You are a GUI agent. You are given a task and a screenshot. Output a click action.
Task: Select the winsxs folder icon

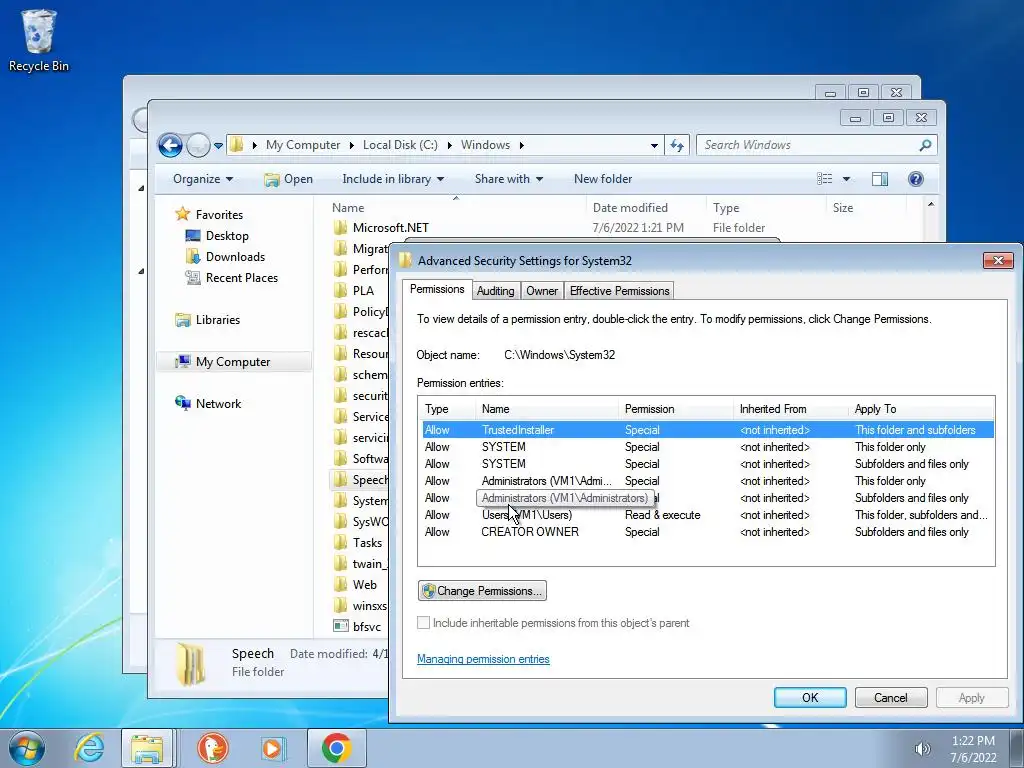(340, 605)
